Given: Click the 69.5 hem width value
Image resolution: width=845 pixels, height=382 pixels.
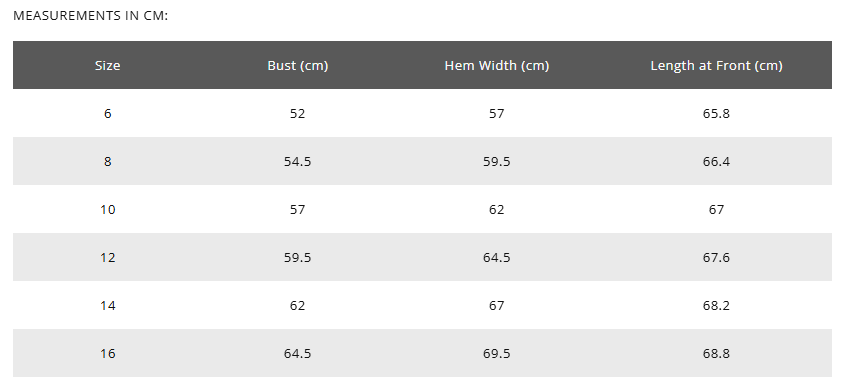Looking at the screenshot, I should coord(496,353).
